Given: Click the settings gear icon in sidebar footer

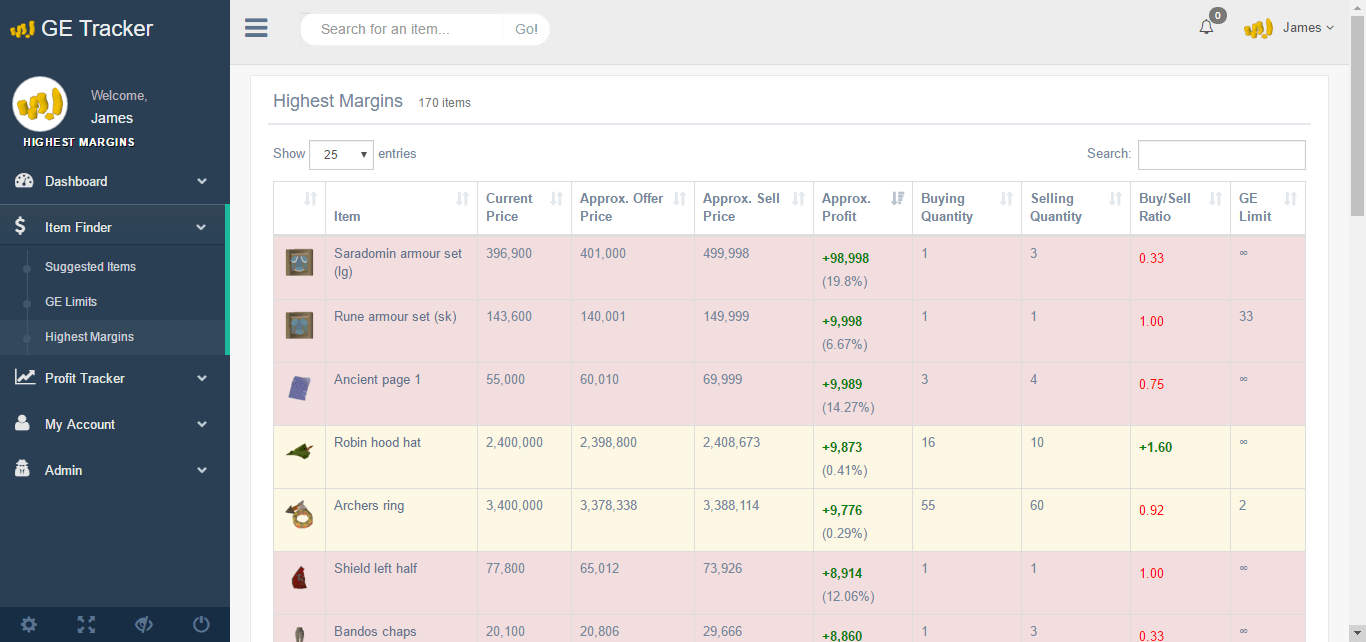Looking at the screenshot, I should pos(29,624).
